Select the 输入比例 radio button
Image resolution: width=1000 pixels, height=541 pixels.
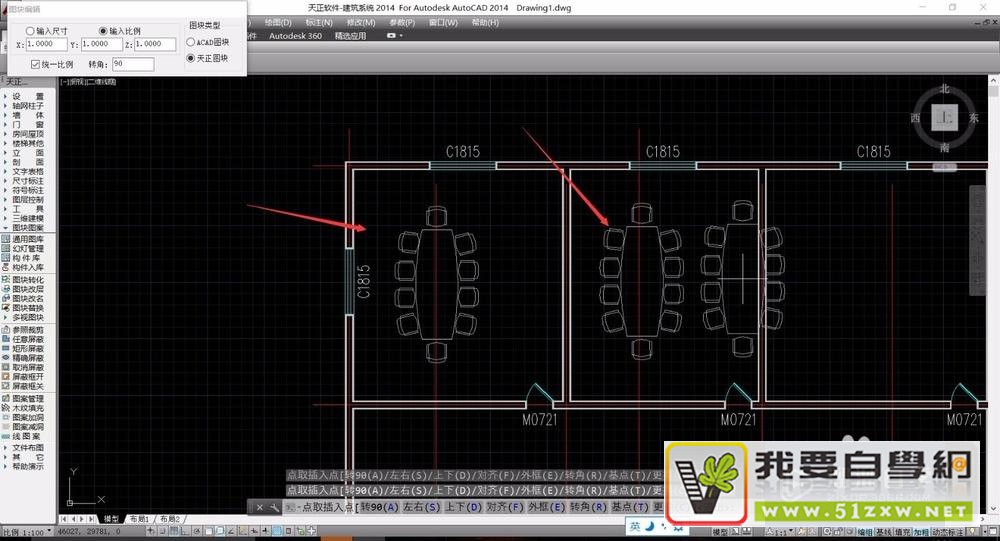click(103, 31)
